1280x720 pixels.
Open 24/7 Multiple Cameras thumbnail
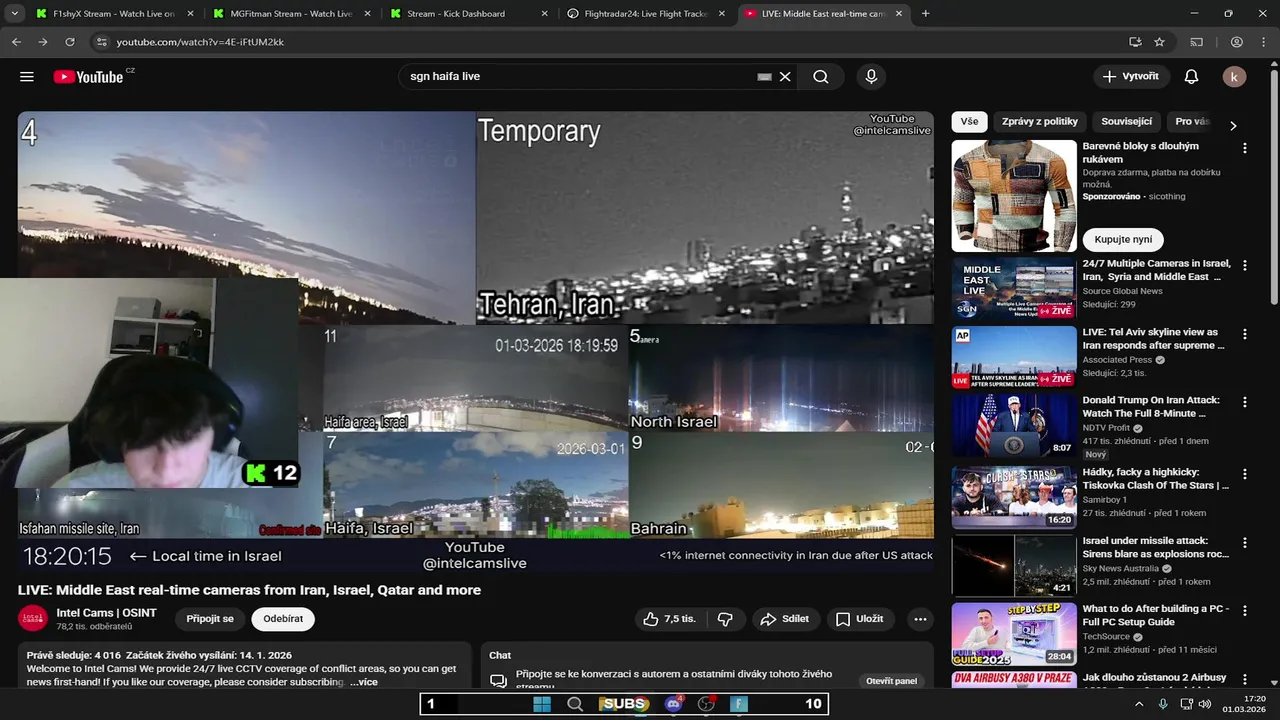coord(1014,289)
